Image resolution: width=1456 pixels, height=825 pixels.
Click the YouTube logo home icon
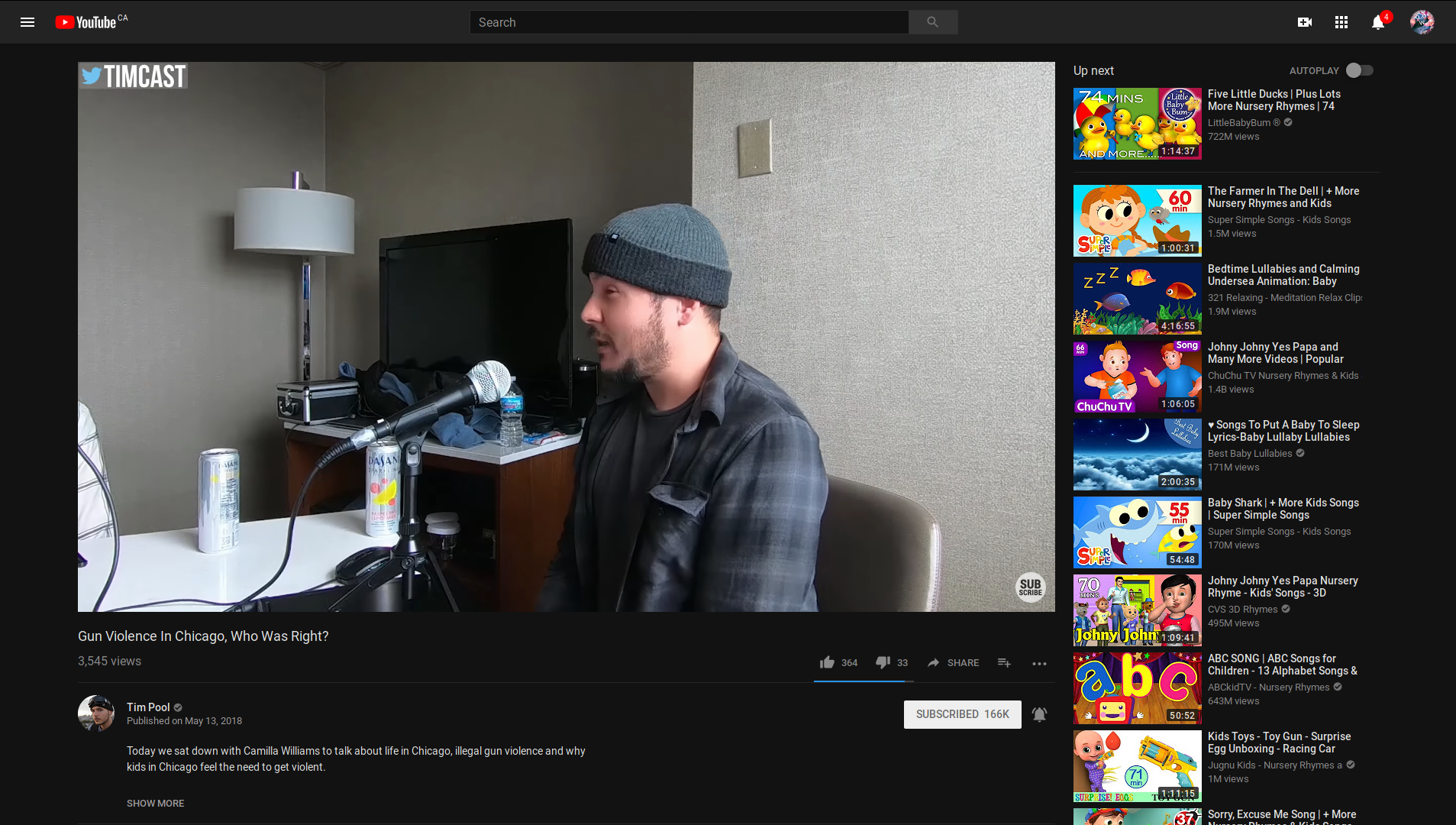tap(86, 22)
